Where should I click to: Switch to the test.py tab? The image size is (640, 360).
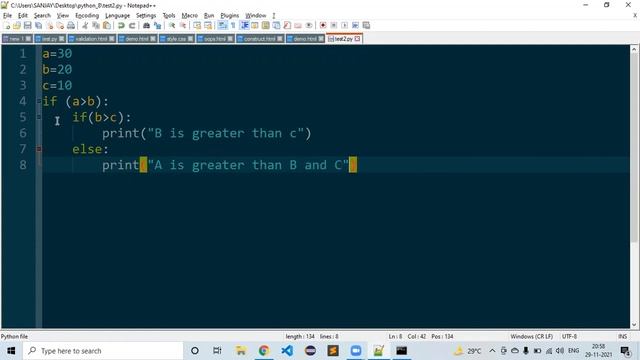coord(49,39)
